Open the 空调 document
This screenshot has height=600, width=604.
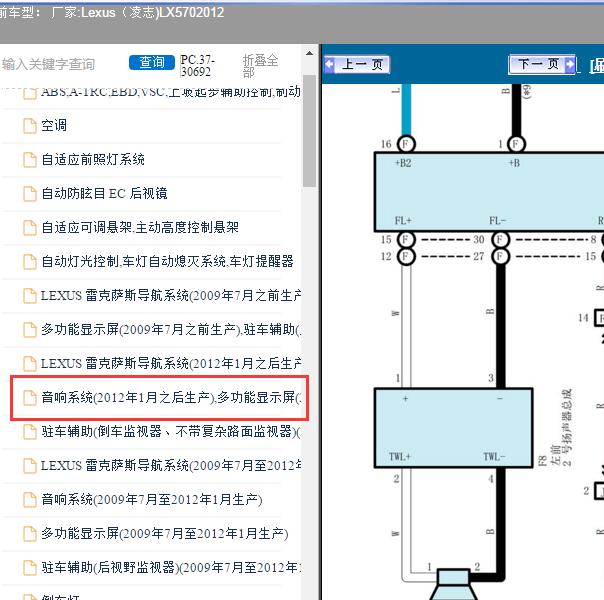tap(54, 126)
